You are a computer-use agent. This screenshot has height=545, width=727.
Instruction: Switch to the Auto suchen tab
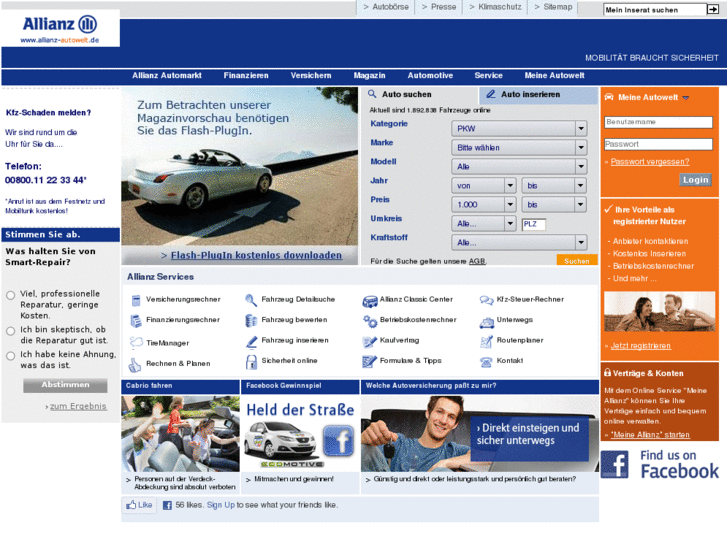[420, 95]
